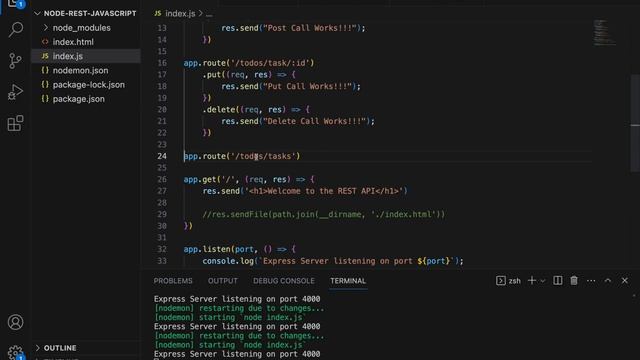
Task: Click app.get on line 26
Action: click(x=200, y=179)
